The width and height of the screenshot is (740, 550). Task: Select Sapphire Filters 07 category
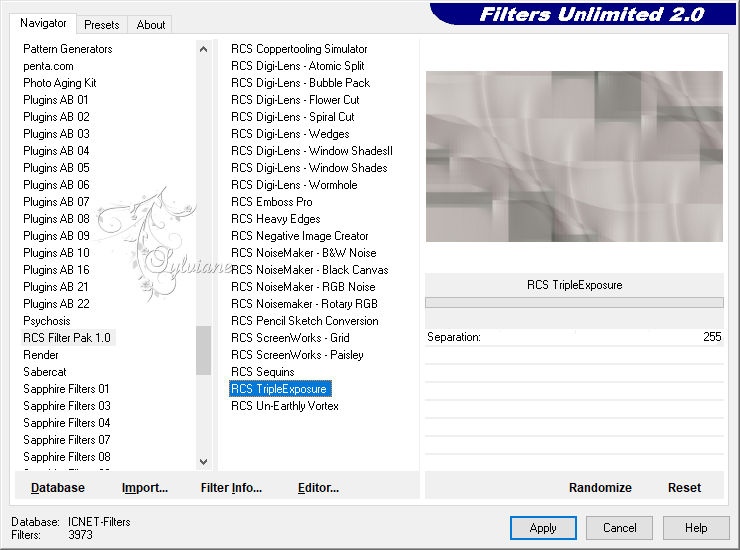(x=67, y=440)
